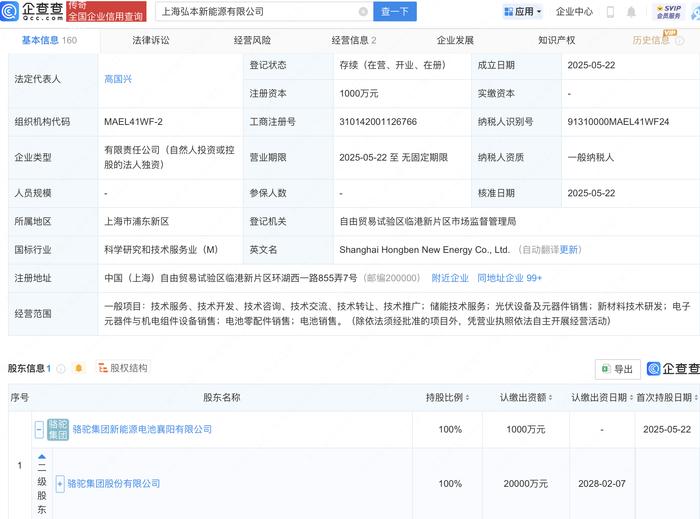Click the 2028-02-07 subscription date cell
Screen dimensions: 700x519
coord(602,484)
